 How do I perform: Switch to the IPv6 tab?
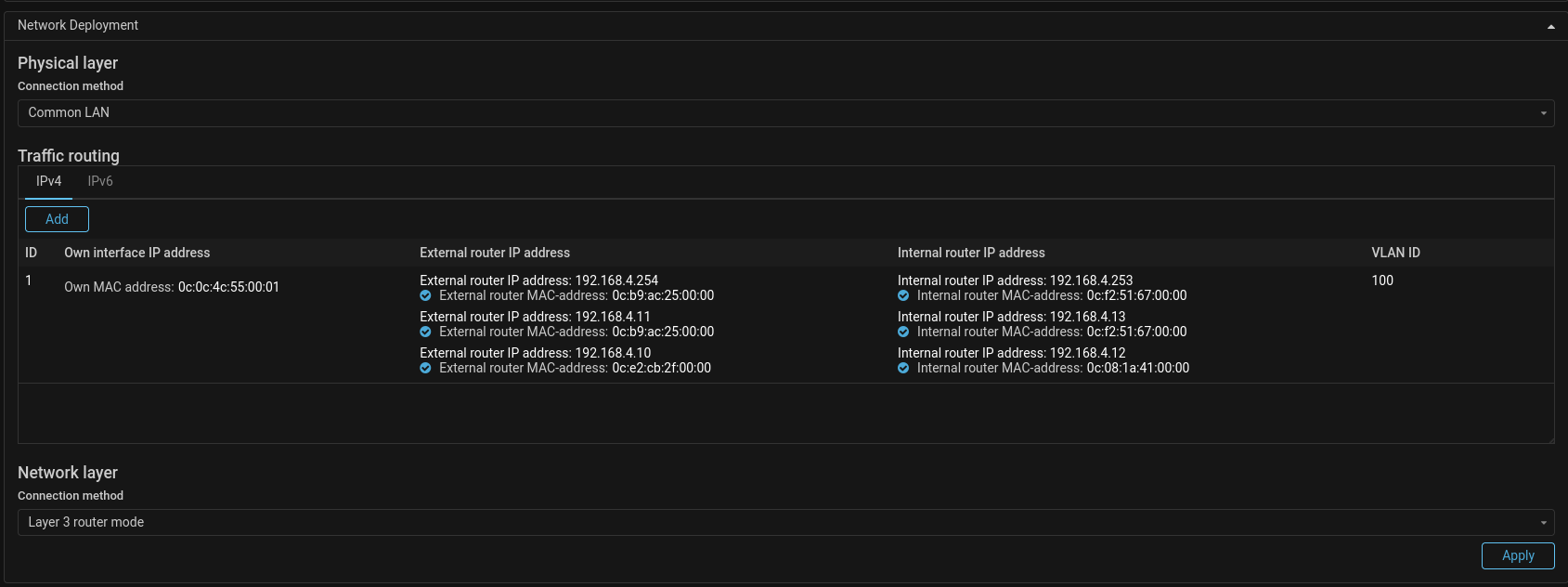point(100,182)
